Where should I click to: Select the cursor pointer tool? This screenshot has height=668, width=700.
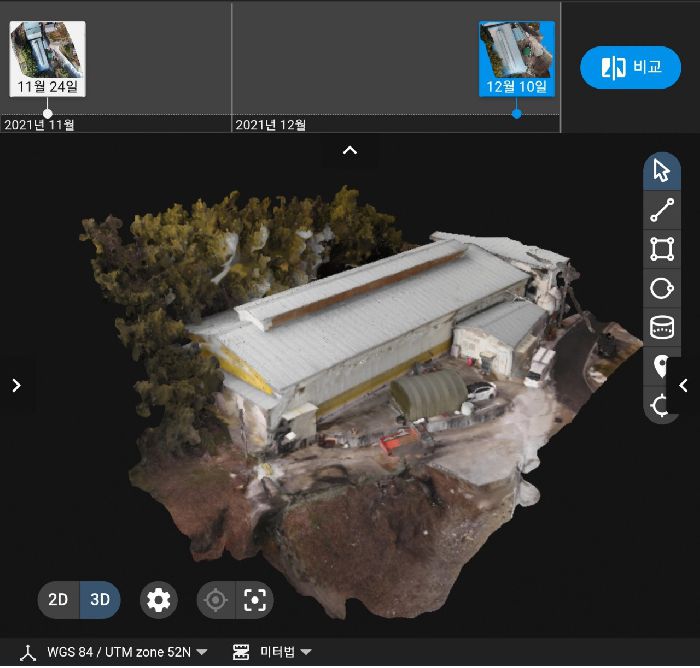(x=661, y=171)
